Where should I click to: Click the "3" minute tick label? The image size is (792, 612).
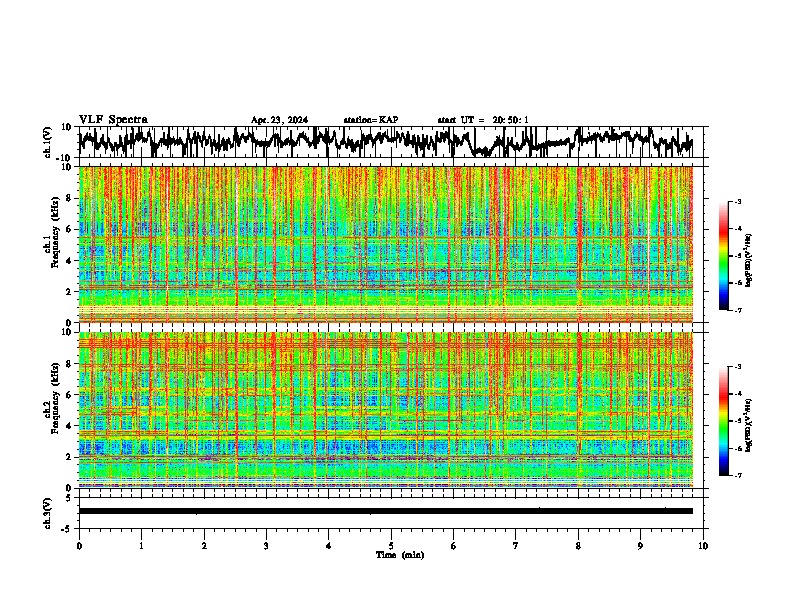pyautogui.click(x=266, y=546)
